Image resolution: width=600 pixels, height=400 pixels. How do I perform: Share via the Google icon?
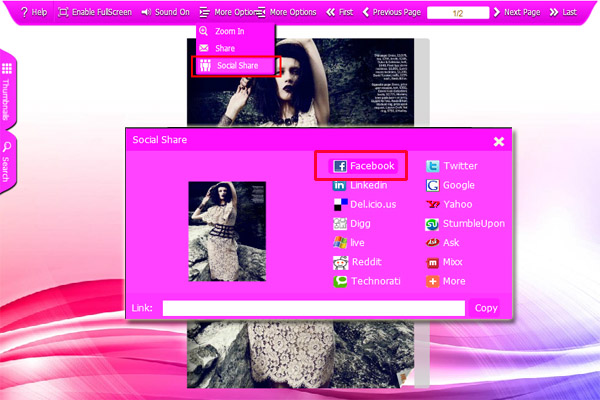(432, 186)
